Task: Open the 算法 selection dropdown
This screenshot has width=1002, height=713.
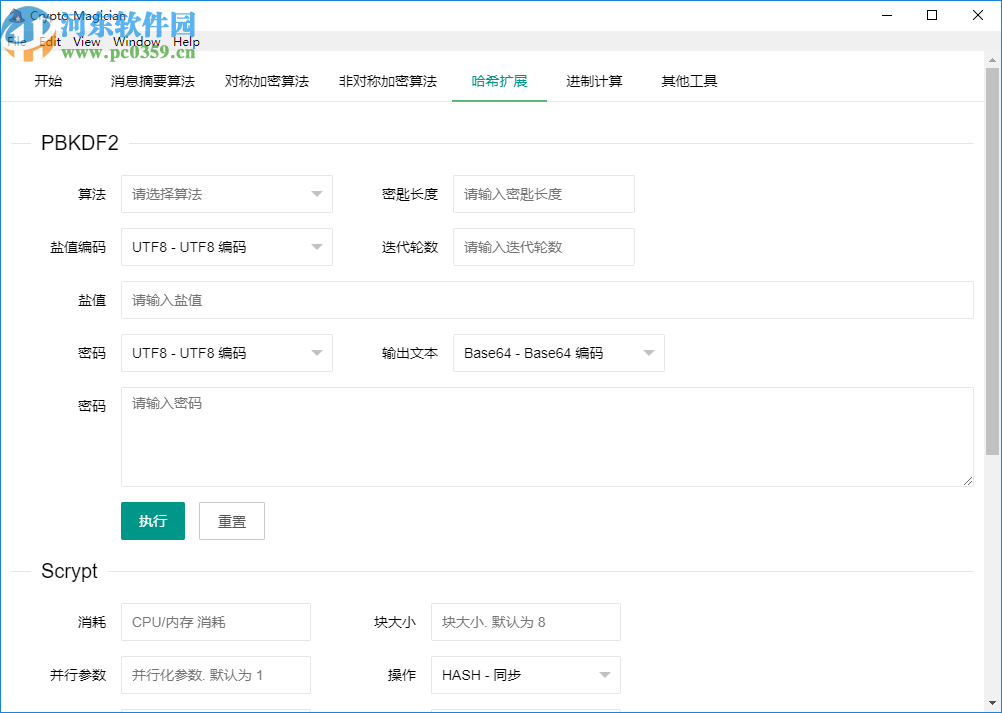Action: tap(226, 194)
